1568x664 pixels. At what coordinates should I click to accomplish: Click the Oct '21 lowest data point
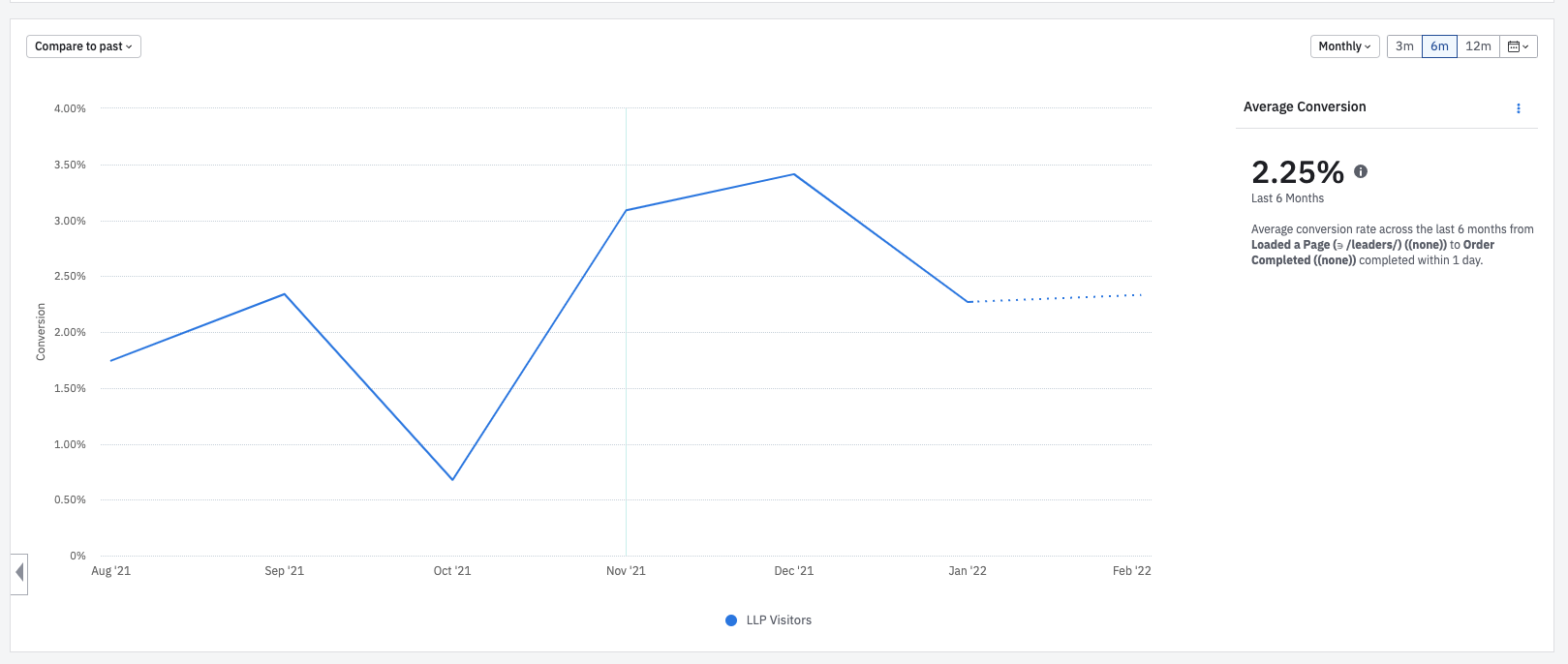(452, 479)
